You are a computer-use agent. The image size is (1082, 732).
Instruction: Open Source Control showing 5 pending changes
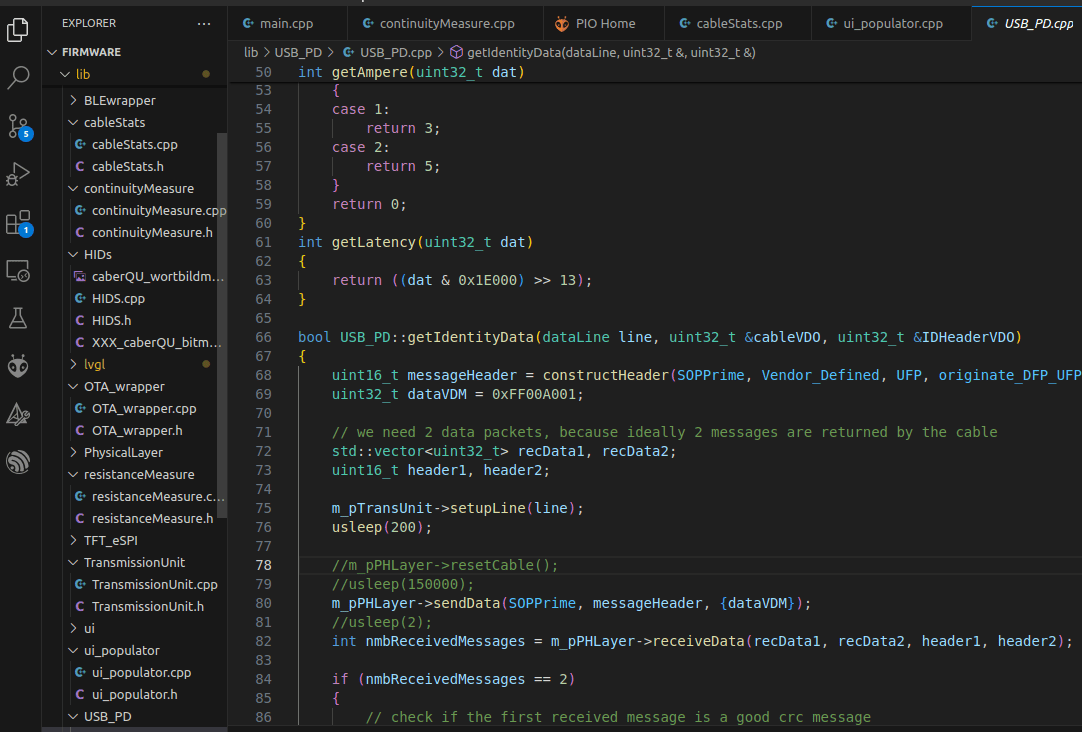(18, 127)
